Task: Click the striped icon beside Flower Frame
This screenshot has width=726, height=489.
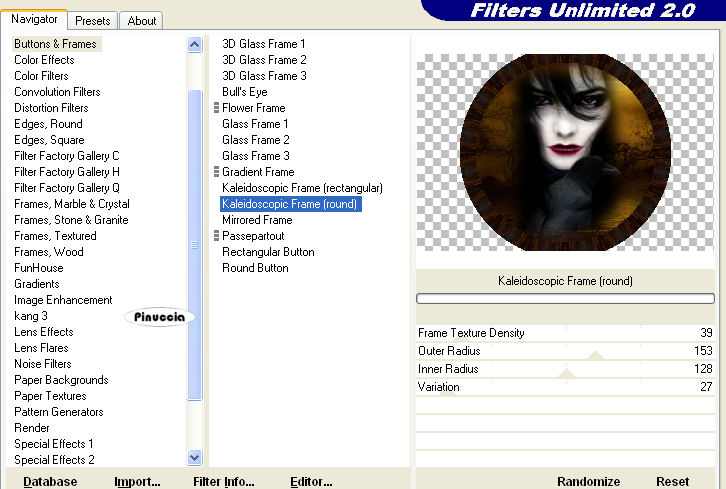Action: 216,108
